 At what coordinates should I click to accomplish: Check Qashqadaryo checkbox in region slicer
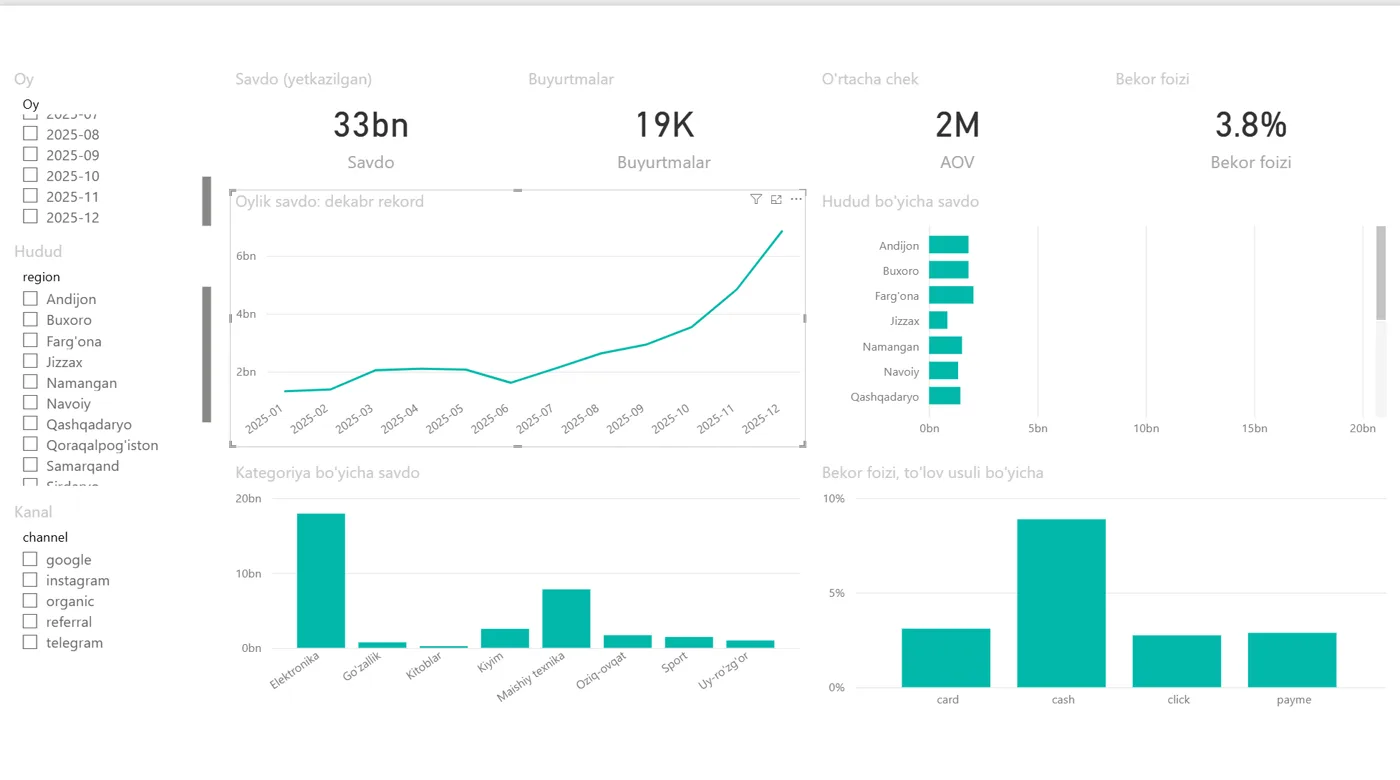(x=30, y=423)
